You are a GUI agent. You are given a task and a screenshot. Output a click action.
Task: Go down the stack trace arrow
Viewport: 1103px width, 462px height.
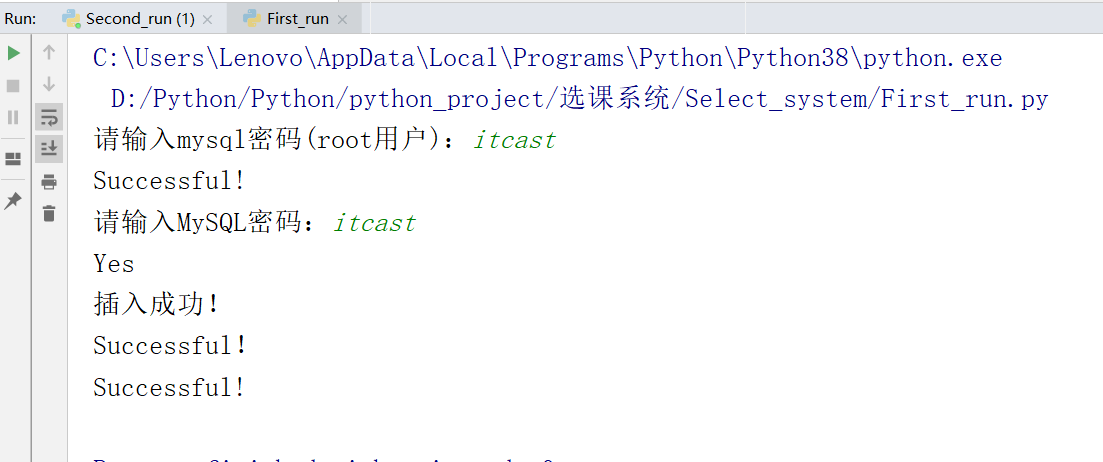click(49, 84)
